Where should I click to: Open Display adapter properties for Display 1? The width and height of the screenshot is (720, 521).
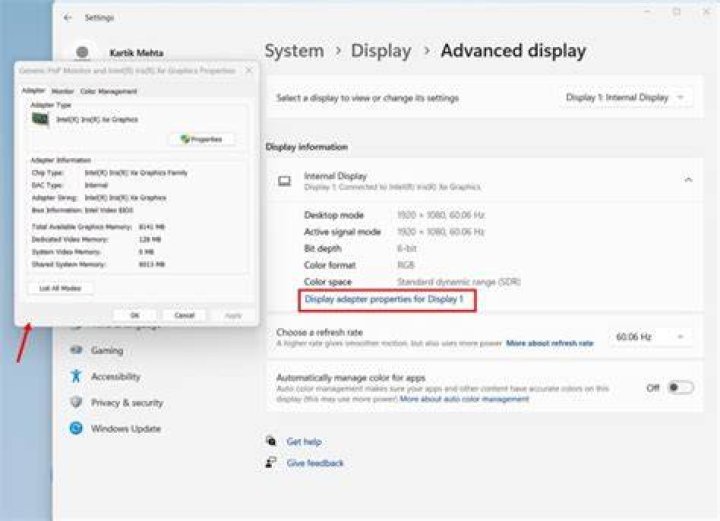click(384, 299)
